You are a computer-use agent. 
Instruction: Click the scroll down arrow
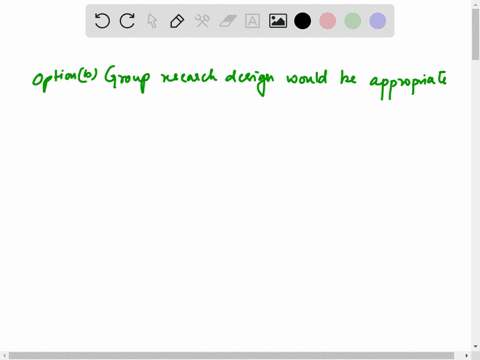coord(475,347)
